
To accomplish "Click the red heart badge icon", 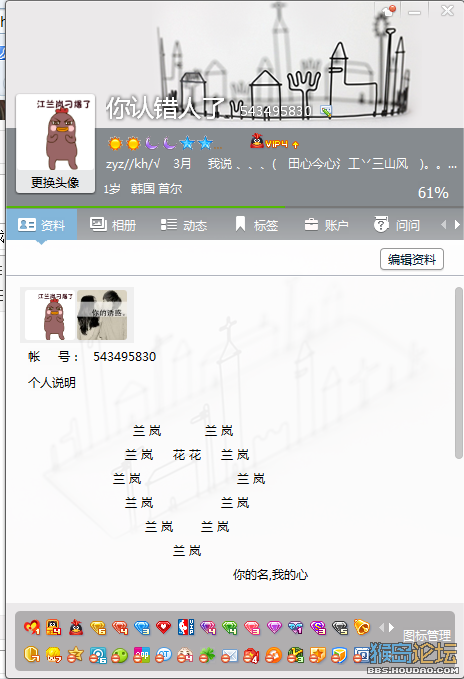I will pyautogui.click(x=164, y=627).
